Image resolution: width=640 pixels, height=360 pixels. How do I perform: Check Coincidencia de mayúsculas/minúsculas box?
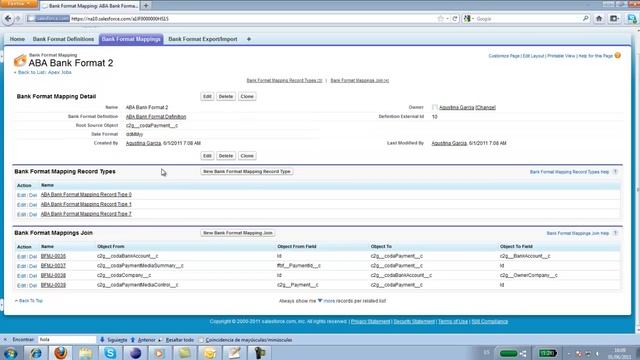tap(201, 340)
